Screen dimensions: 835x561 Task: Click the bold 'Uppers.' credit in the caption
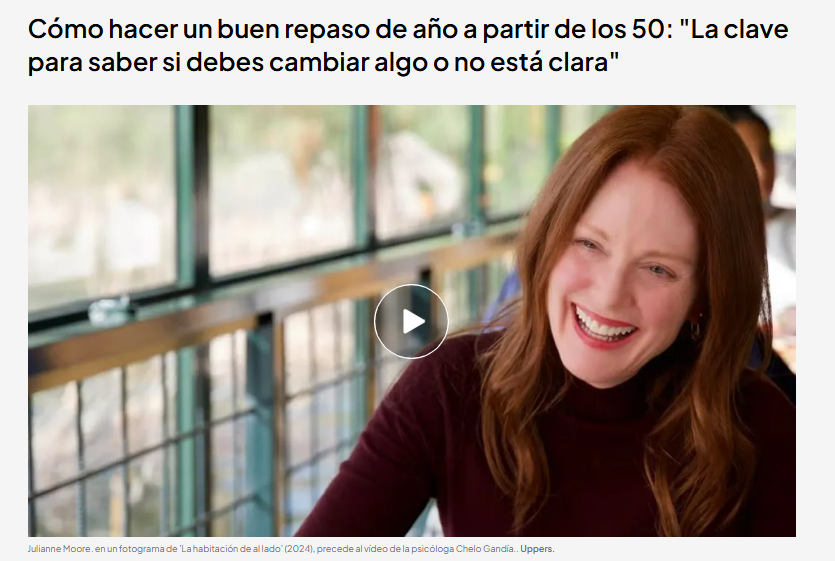[537, 549]
